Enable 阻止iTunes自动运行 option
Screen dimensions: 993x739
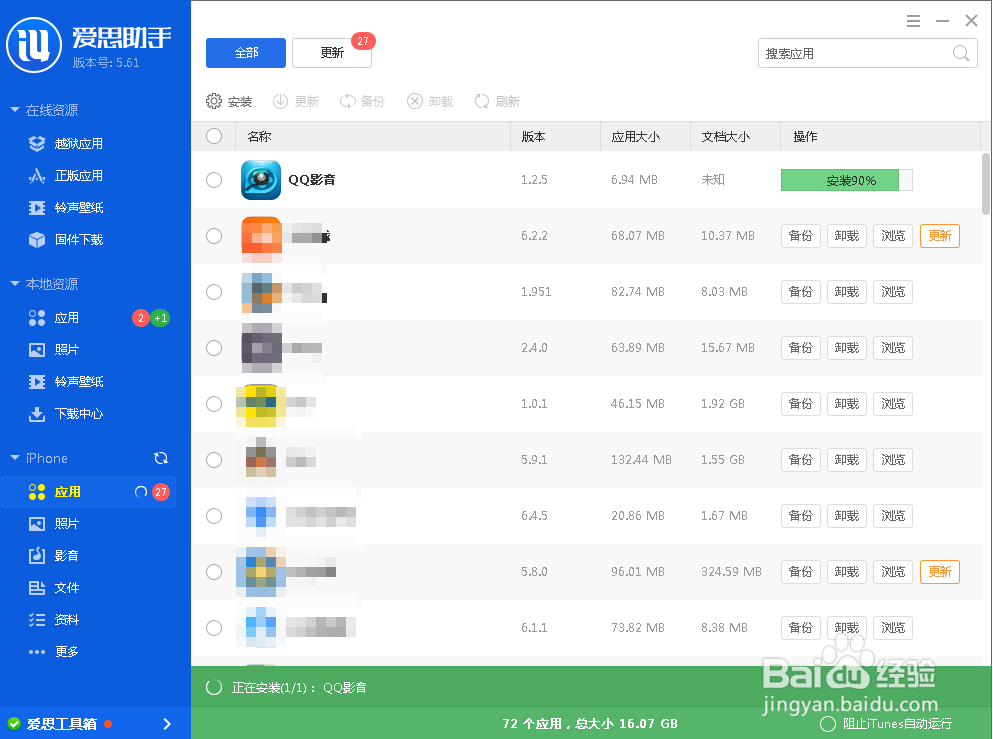tap(828, 724)
